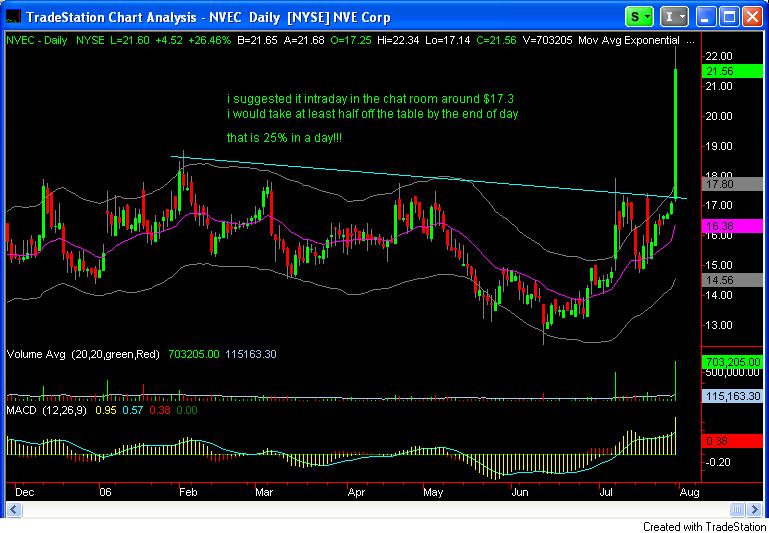
Task: Click the 500,000.00 volume axis label
Action: pyautogui.click(x=733, y=372)
